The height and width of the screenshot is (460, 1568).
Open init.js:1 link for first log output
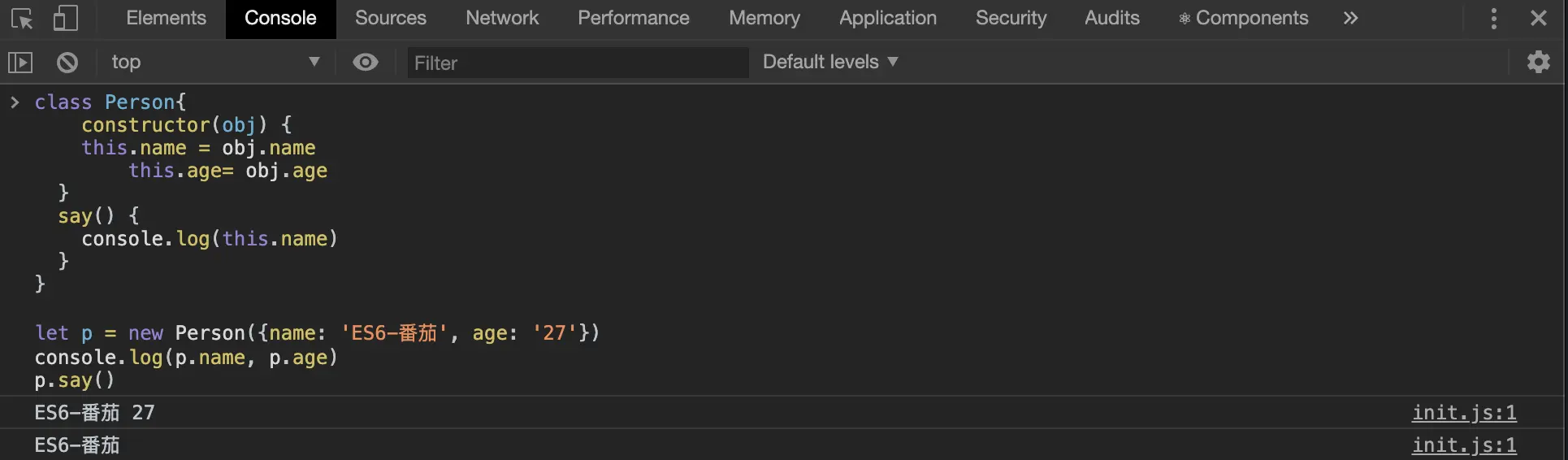pyautogui.click(x=1463, y=413)
